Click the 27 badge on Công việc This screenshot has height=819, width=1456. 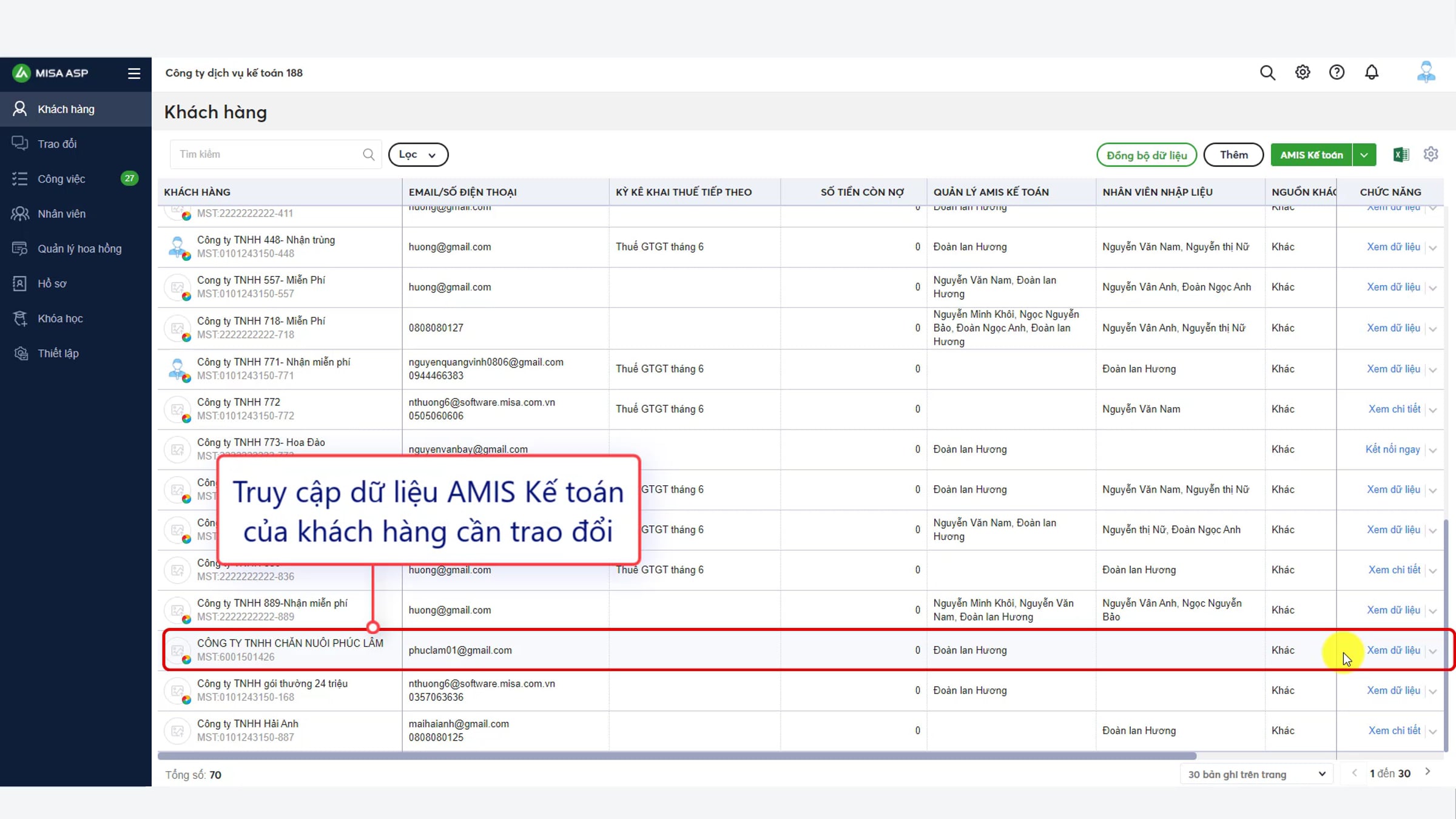(x=129, y=178)
